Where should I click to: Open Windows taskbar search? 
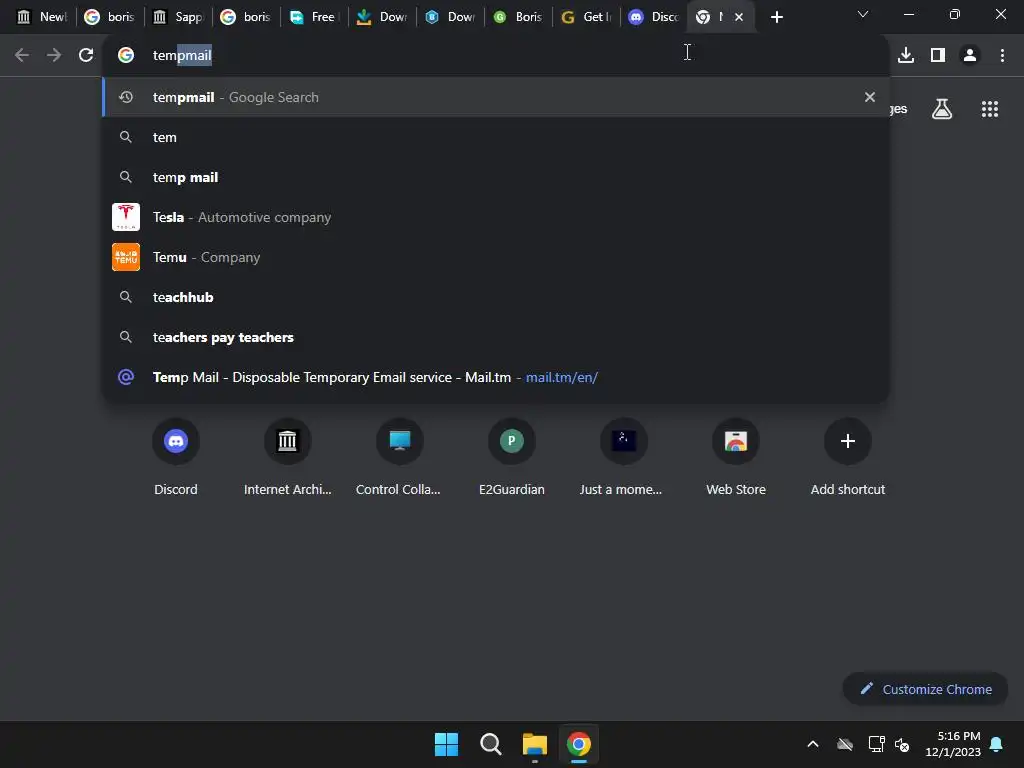point(490,744)
